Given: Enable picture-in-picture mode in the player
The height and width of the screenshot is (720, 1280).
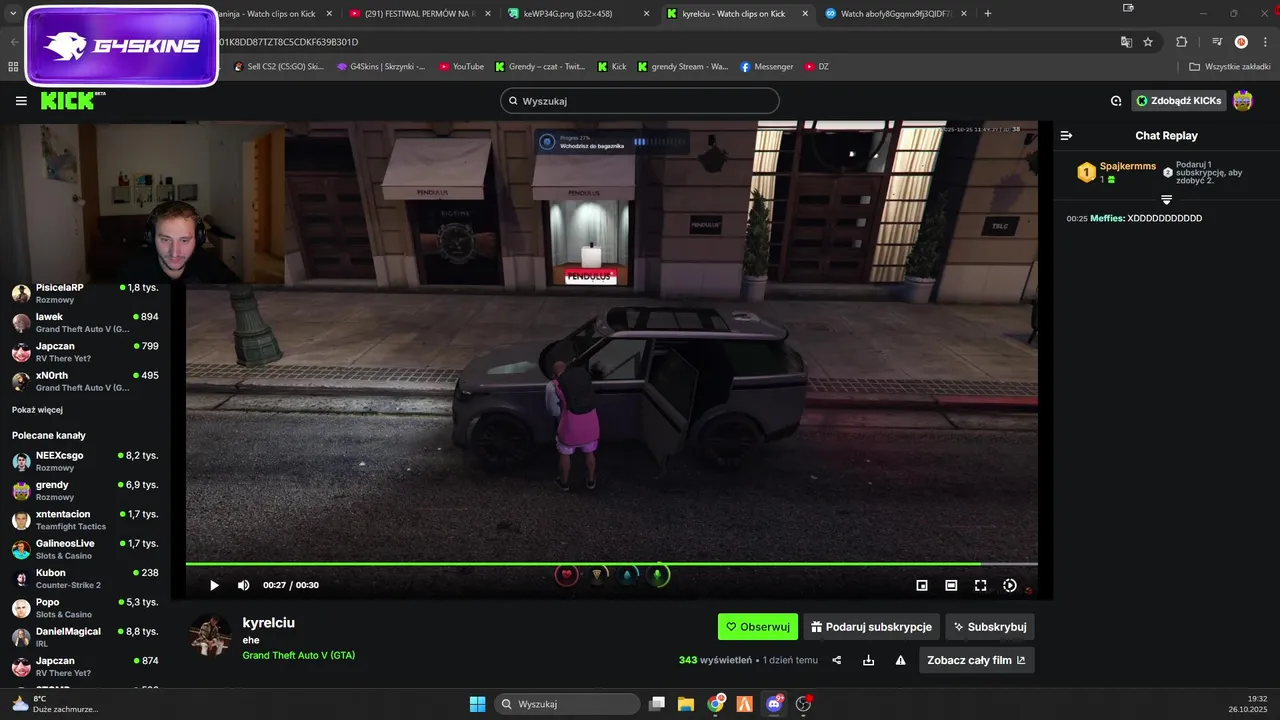Looking at the screenshot, I should coord(922,585).
